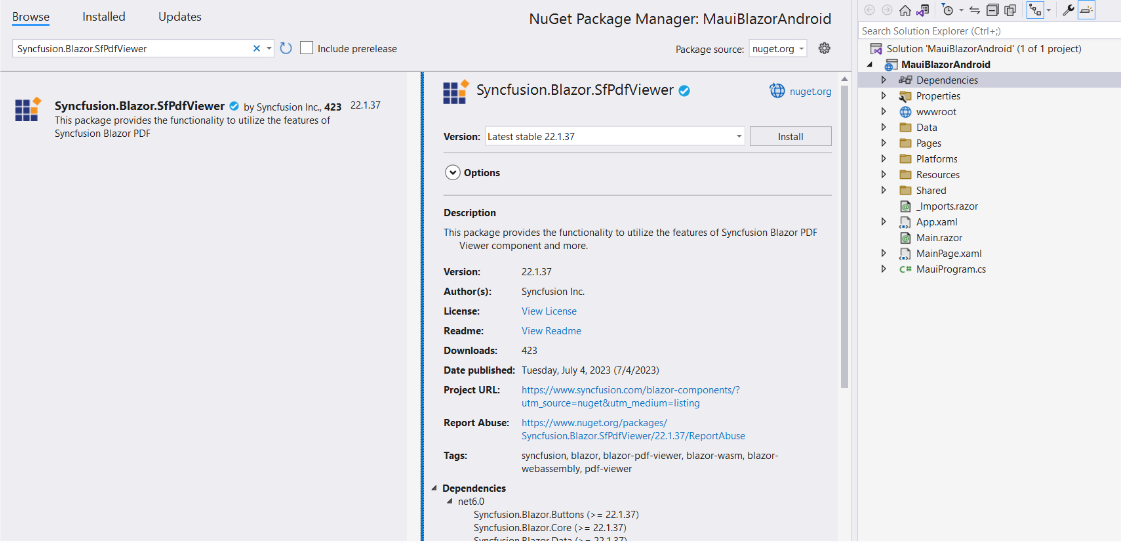Image resolution: width=1121 pixels, height=543 pixels.
Task: Click the Home icon in Solution Explorer
Action: (904, 10)
